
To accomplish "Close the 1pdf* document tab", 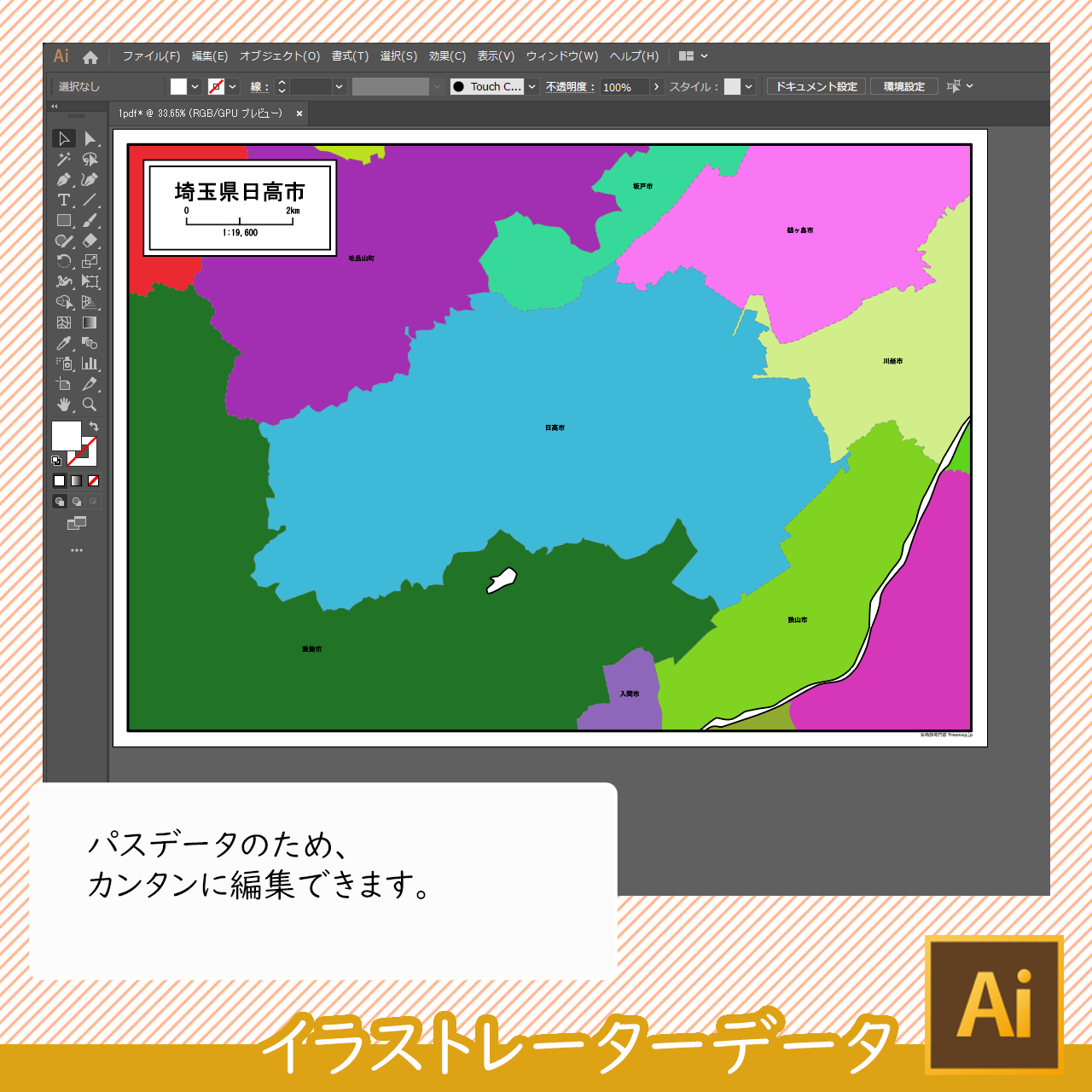I will coord(299,113).
